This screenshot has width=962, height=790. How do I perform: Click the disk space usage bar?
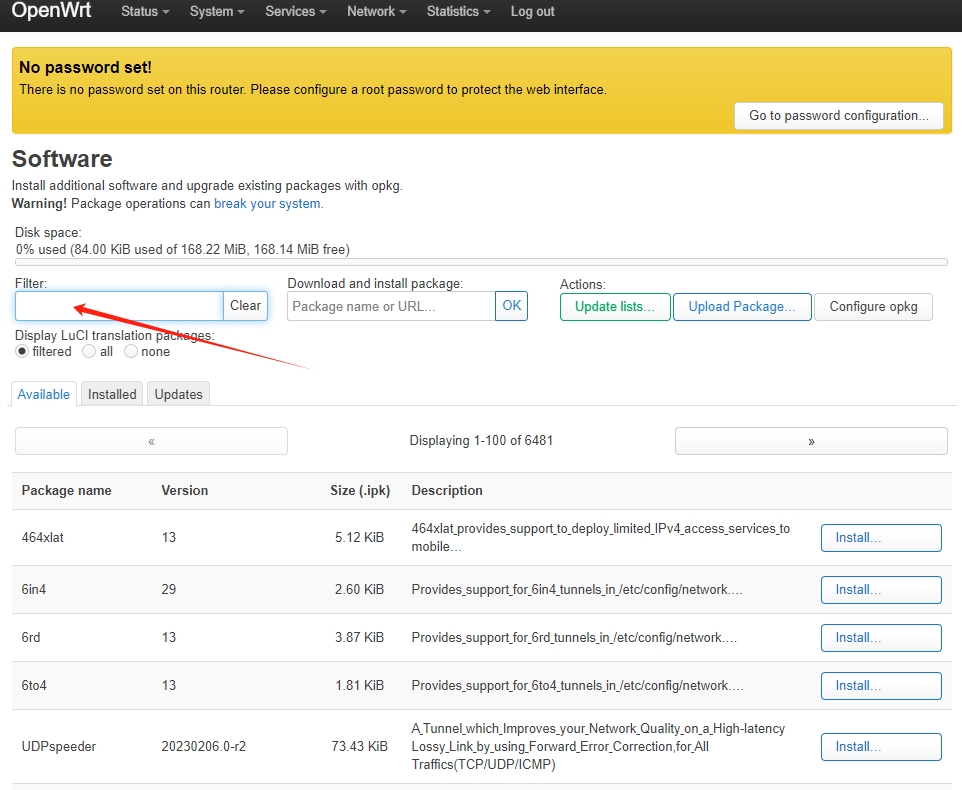click(482, 262)
